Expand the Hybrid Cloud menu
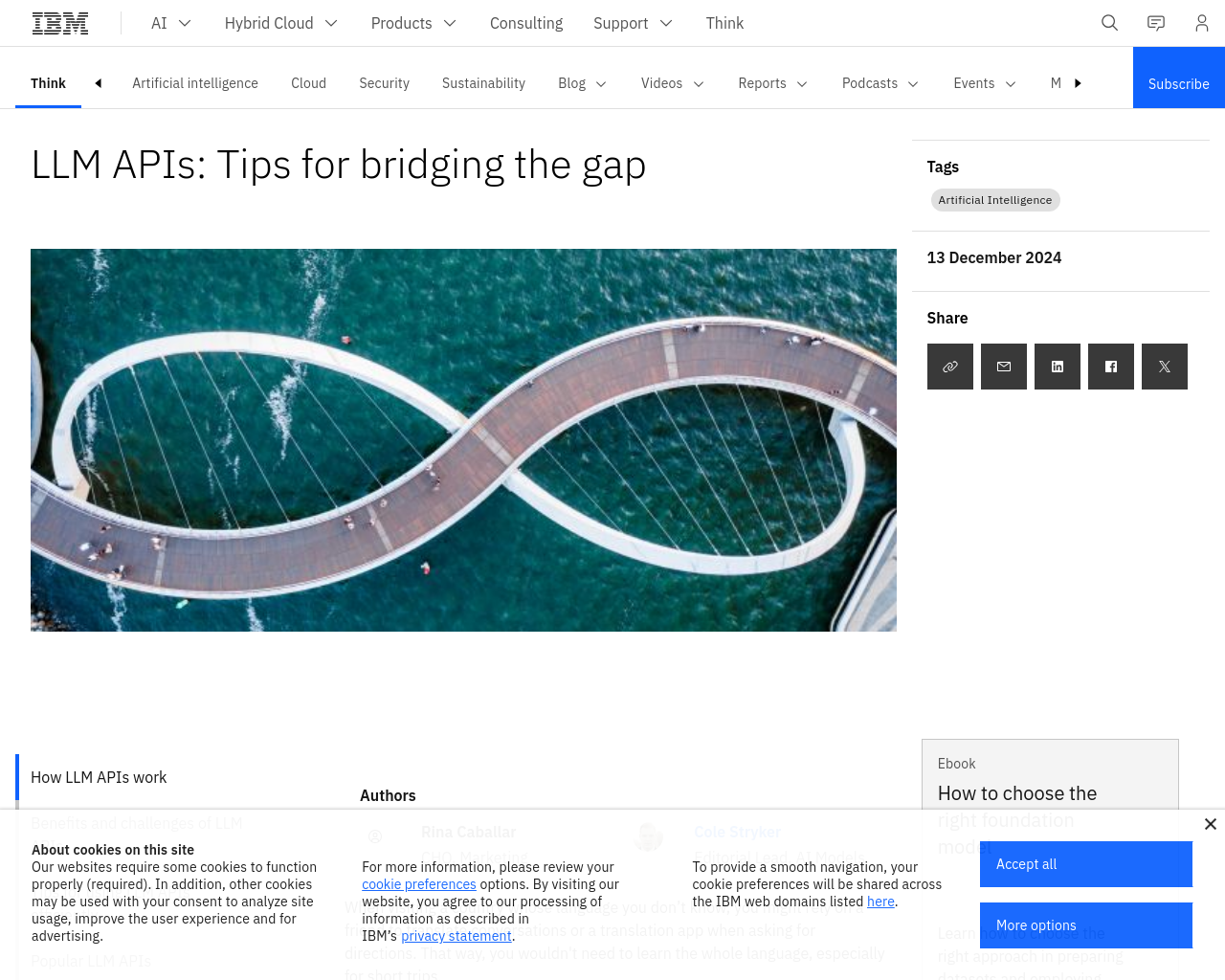The image size is (1225, 980). point(281,23)
